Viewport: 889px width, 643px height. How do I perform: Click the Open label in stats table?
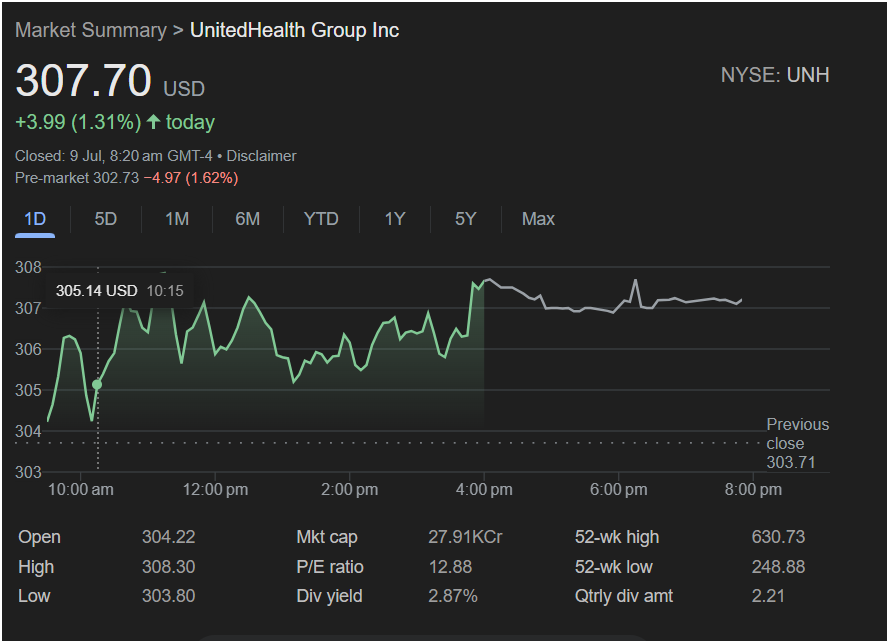click(39, 537)
